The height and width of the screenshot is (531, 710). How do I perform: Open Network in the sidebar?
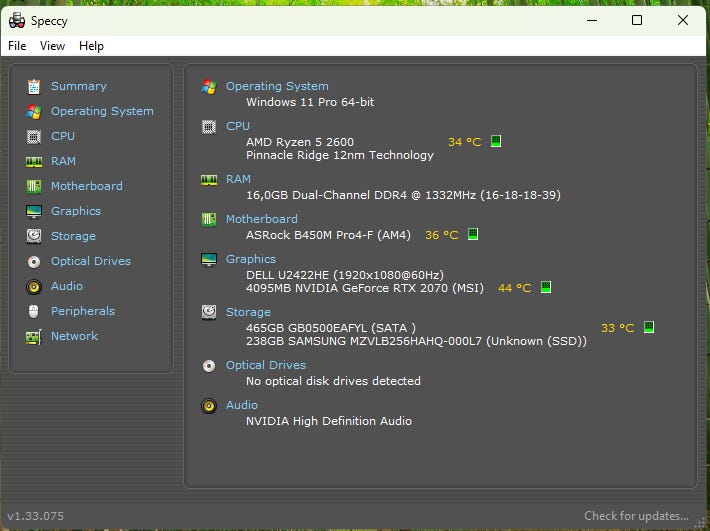coord(74,336)
